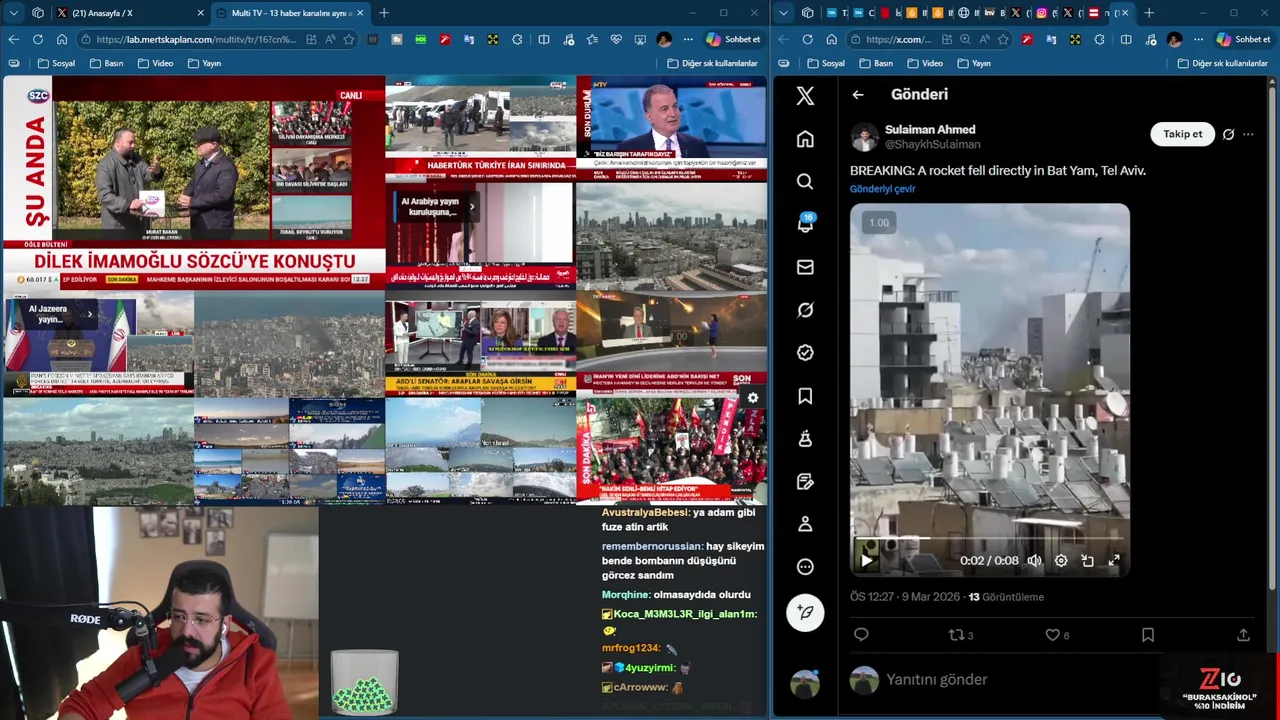Expand the Al Arabiya yayın overlay arrow
1280x720 pixels.
click(x=472, y=207)
